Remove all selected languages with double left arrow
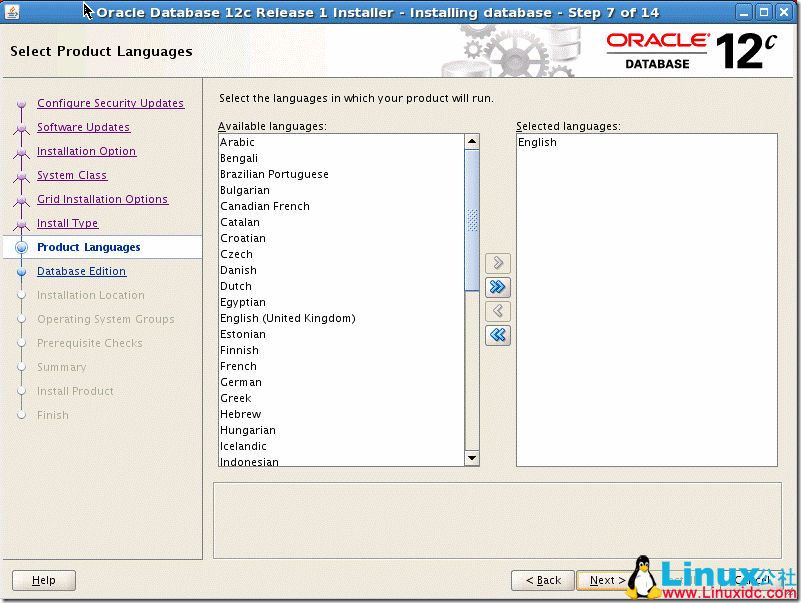The image size is (801, 603). click(497, 335)
